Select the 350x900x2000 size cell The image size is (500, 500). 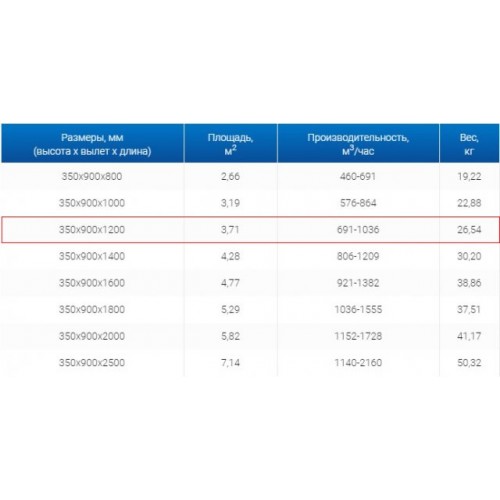coord(92,336)
